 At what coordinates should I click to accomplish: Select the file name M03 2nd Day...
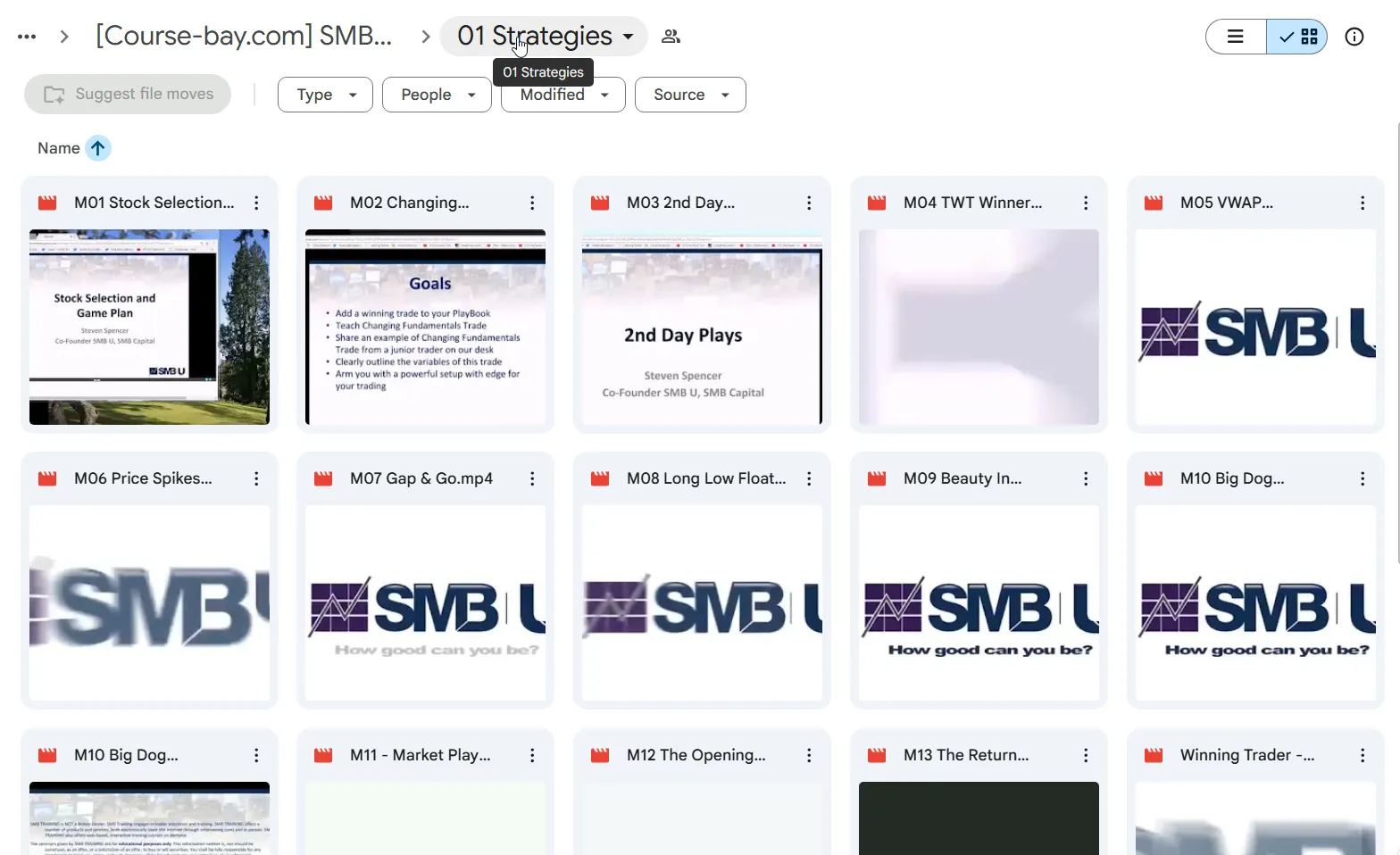click(x=681, y=203)
